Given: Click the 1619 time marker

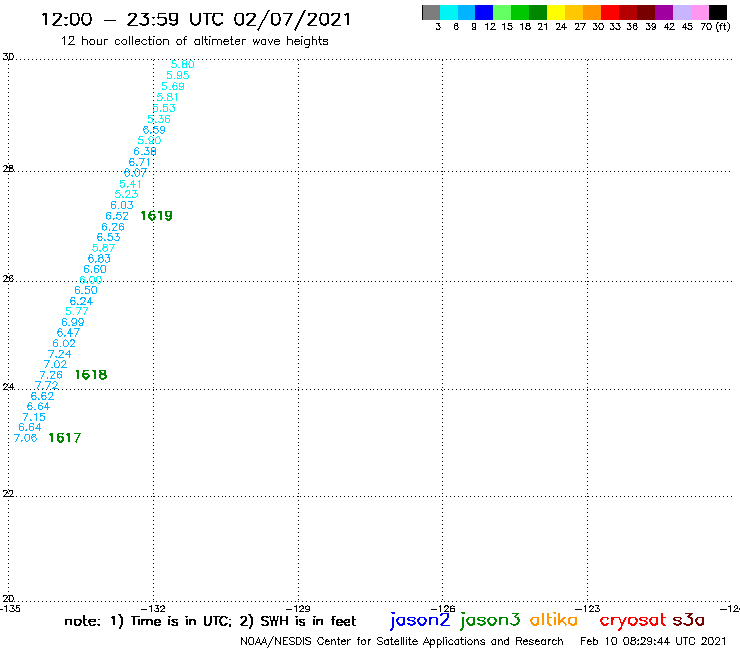Looking at the screenshot, I should click(157, 216).
